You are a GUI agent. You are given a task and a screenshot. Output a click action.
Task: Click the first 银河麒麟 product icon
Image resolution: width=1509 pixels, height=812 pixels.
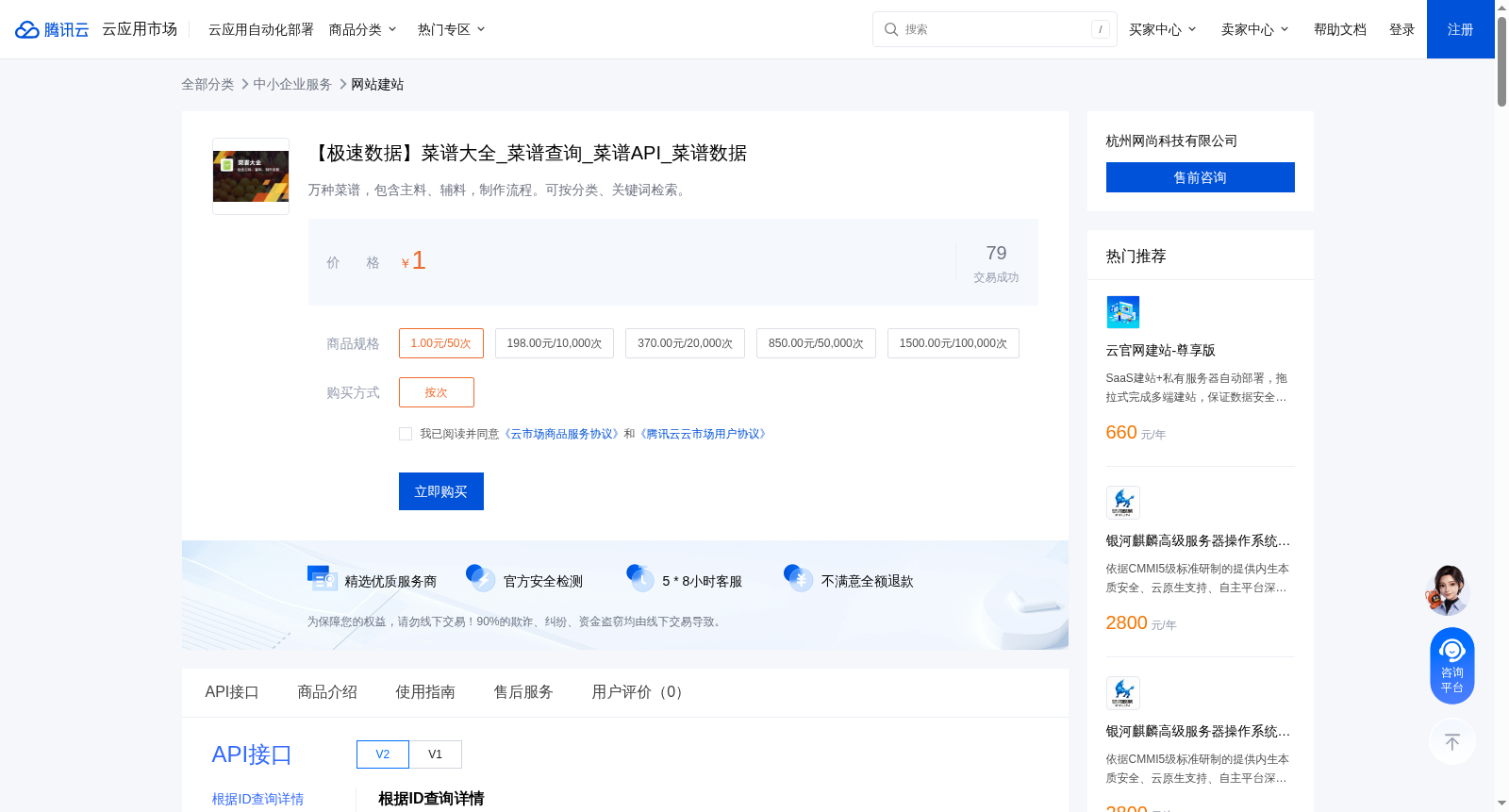pos(1122,503)
